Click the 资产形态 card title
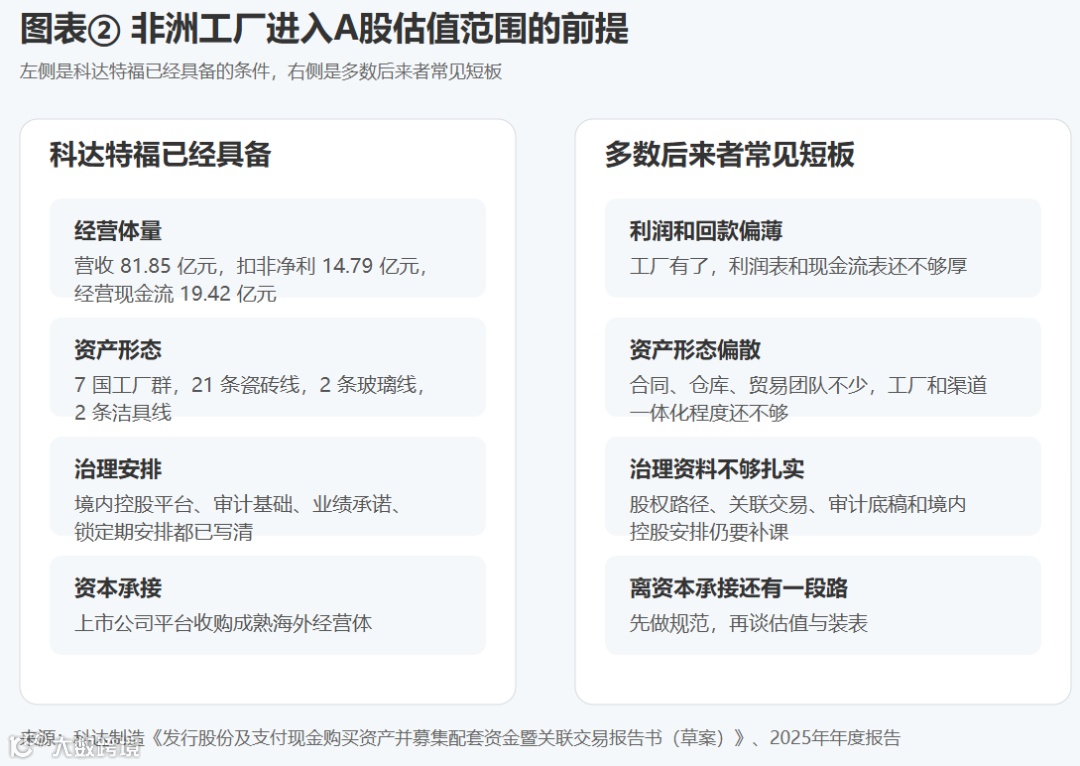 [x=118, y=350]
